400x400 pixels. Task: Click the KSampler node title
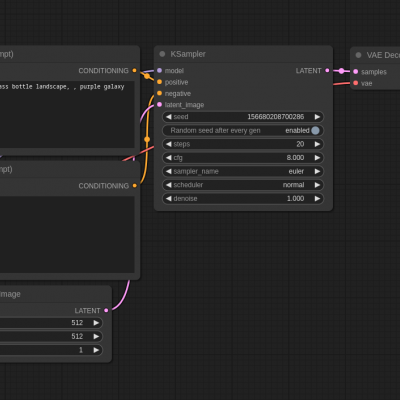click(x=188, y=54)
